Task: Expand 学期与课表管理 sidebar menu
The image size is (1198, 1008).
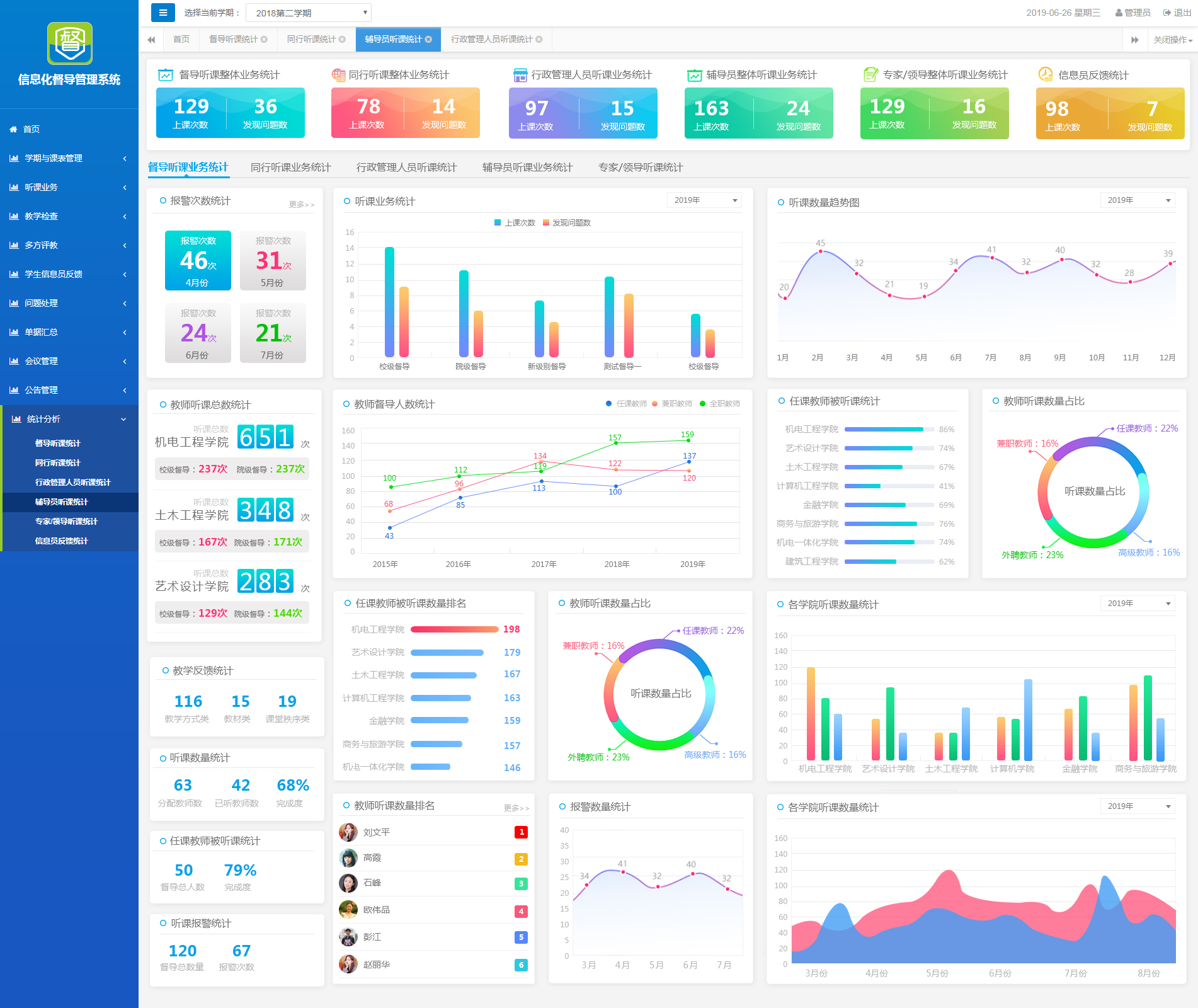Action: tap(69, 158)
